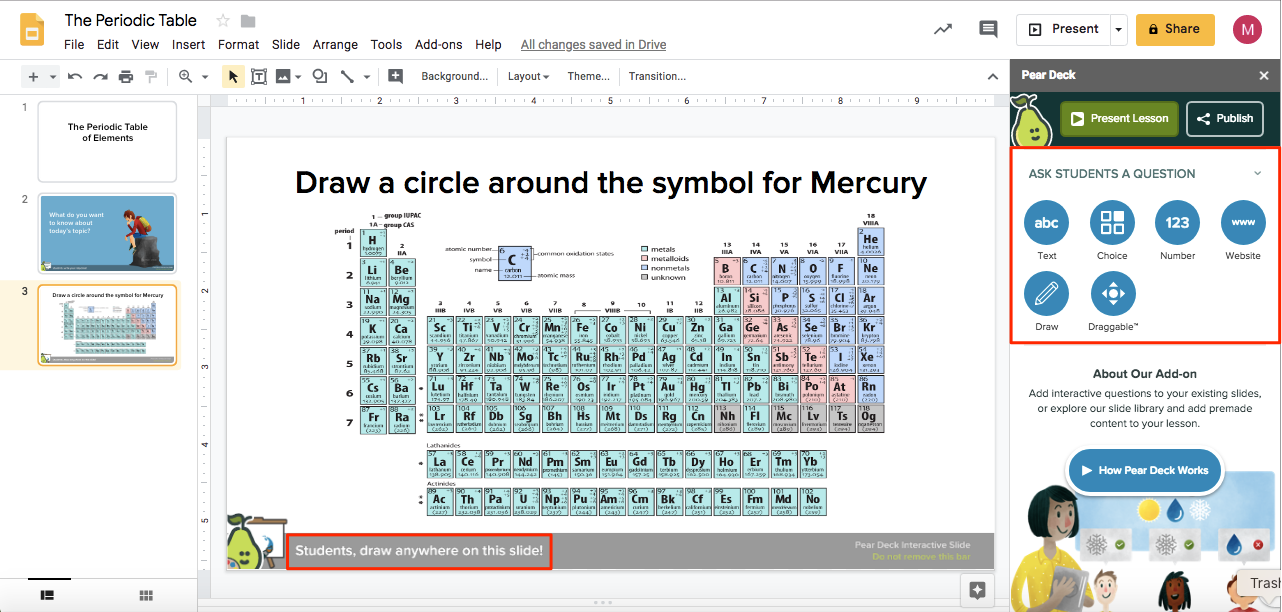Close the Pear Deck sidebar

coord(1264,75)
